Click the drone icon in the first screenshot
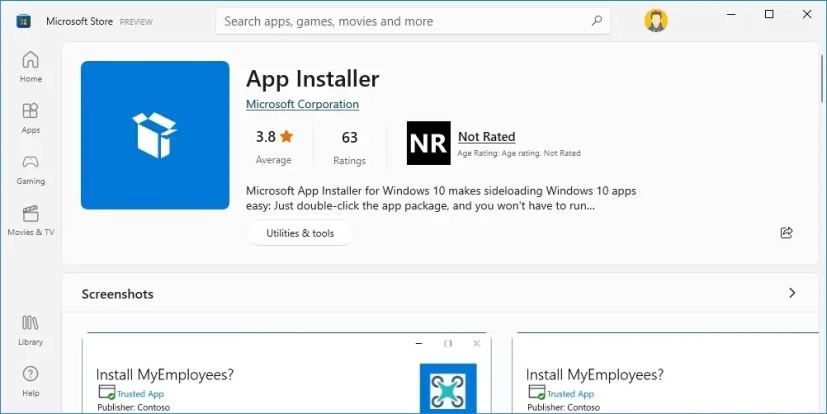The image size is (827, 414). 448,388
